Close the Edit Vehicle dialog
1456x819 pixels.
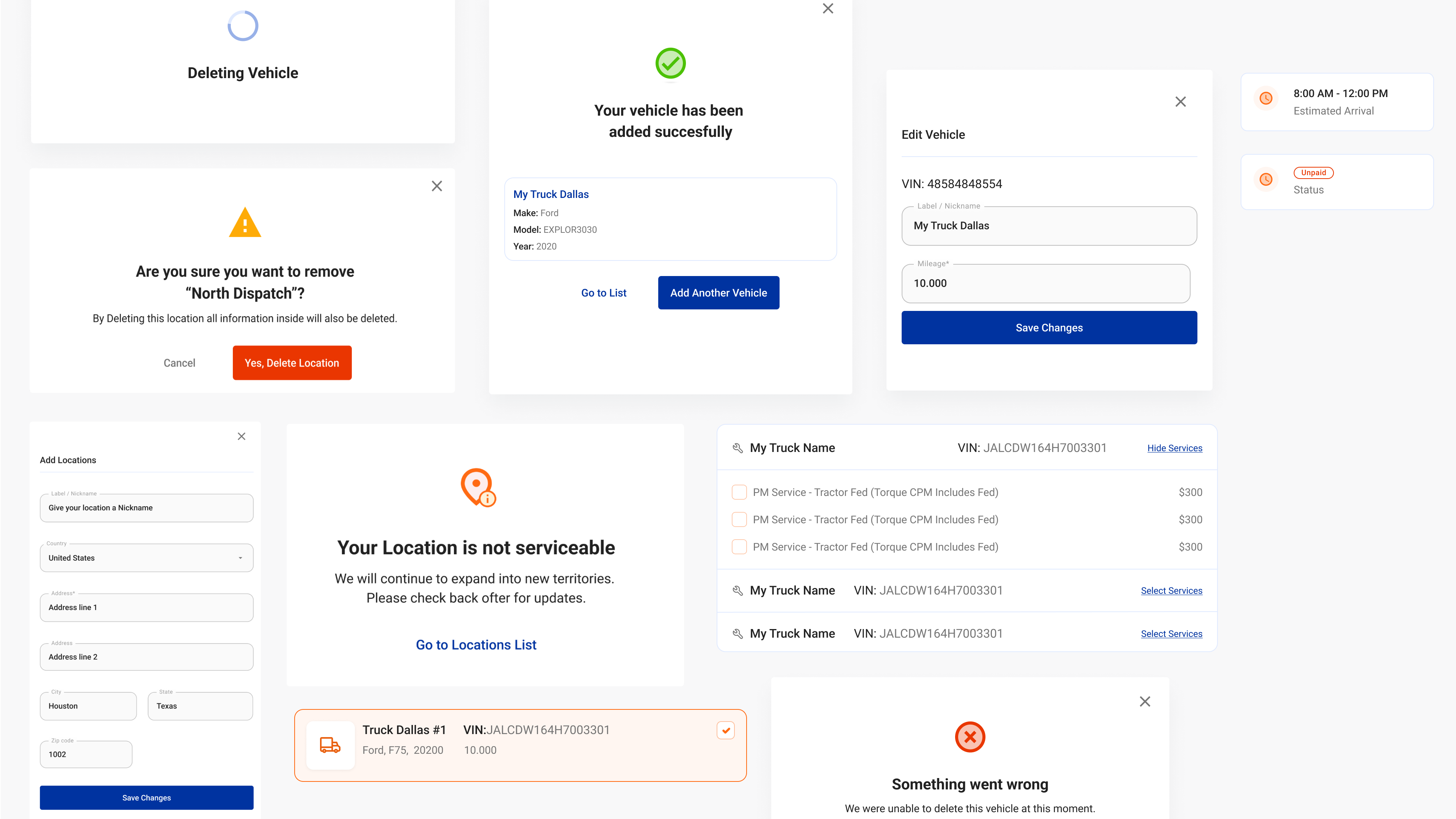(1181, 102)
